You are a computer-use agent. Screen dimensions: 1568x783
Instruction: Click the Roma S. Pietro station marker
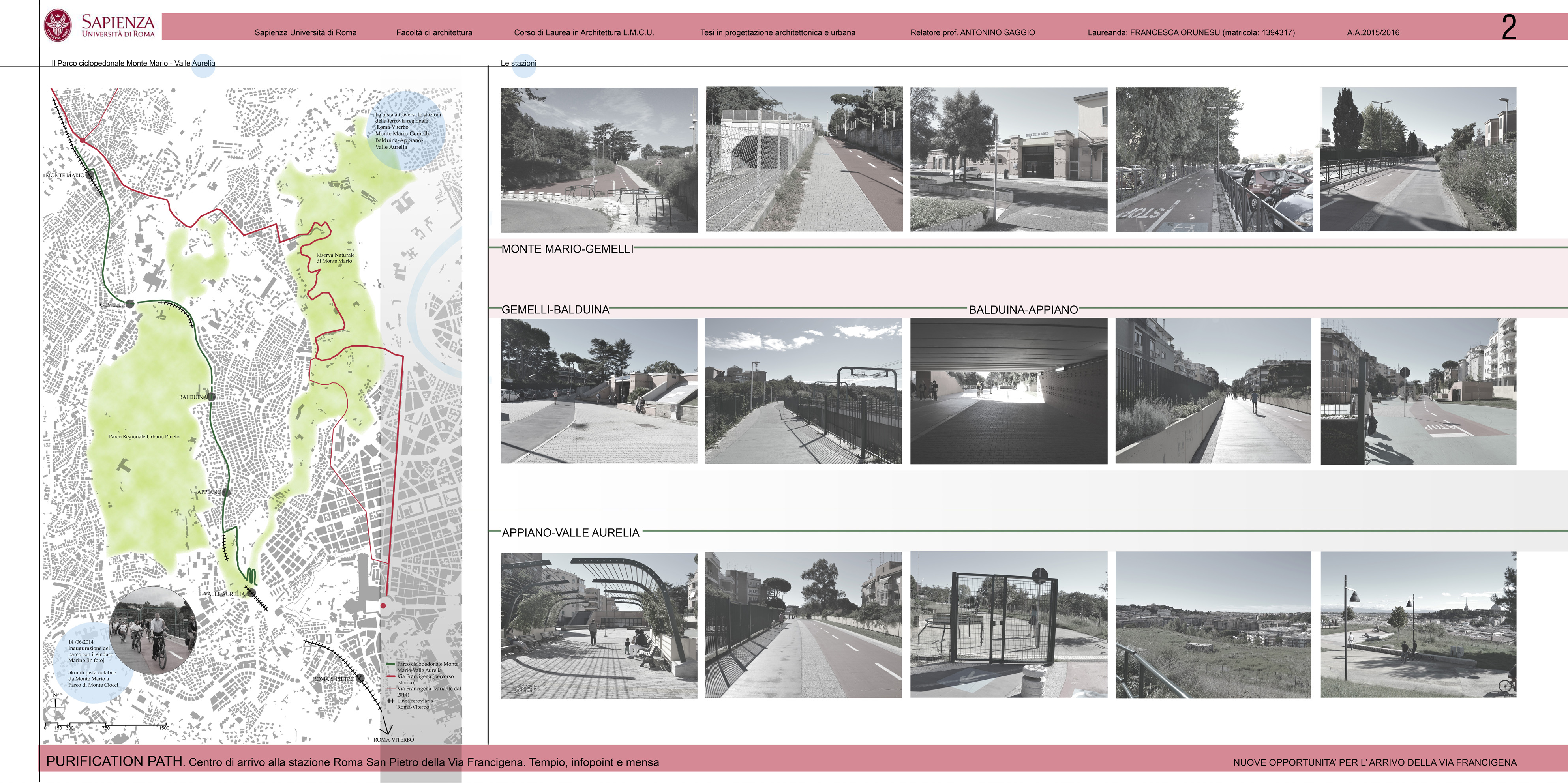360,678
